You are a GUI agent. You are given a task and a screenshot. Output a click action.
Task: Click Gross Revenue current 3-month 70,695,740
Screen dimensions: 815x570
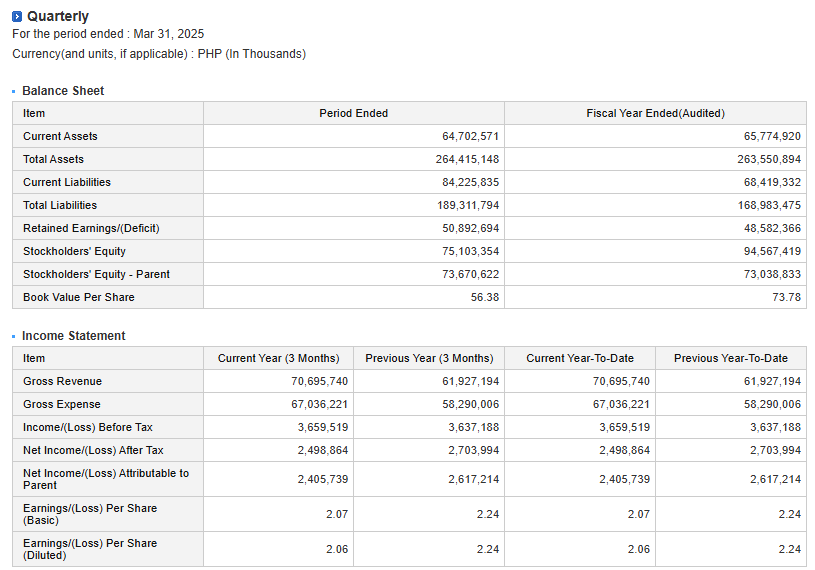click(320, 381)
